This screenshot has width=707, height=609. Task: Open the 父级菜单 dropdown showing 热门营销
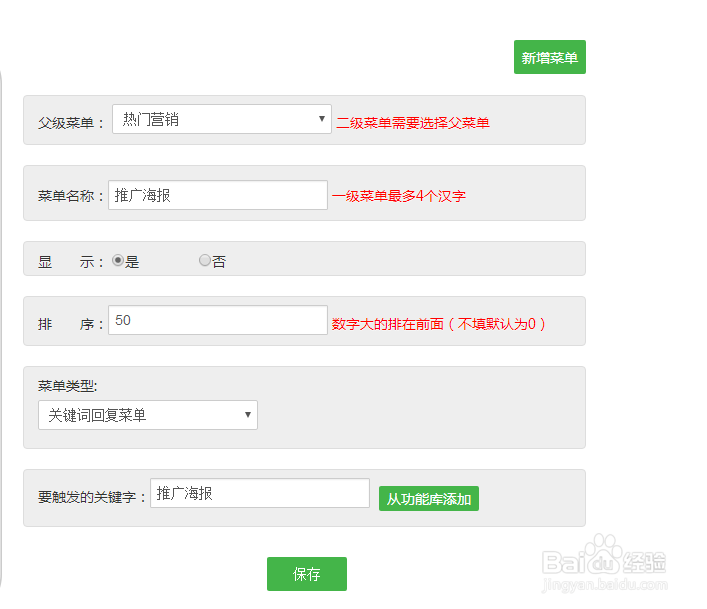tap(222, 119)
